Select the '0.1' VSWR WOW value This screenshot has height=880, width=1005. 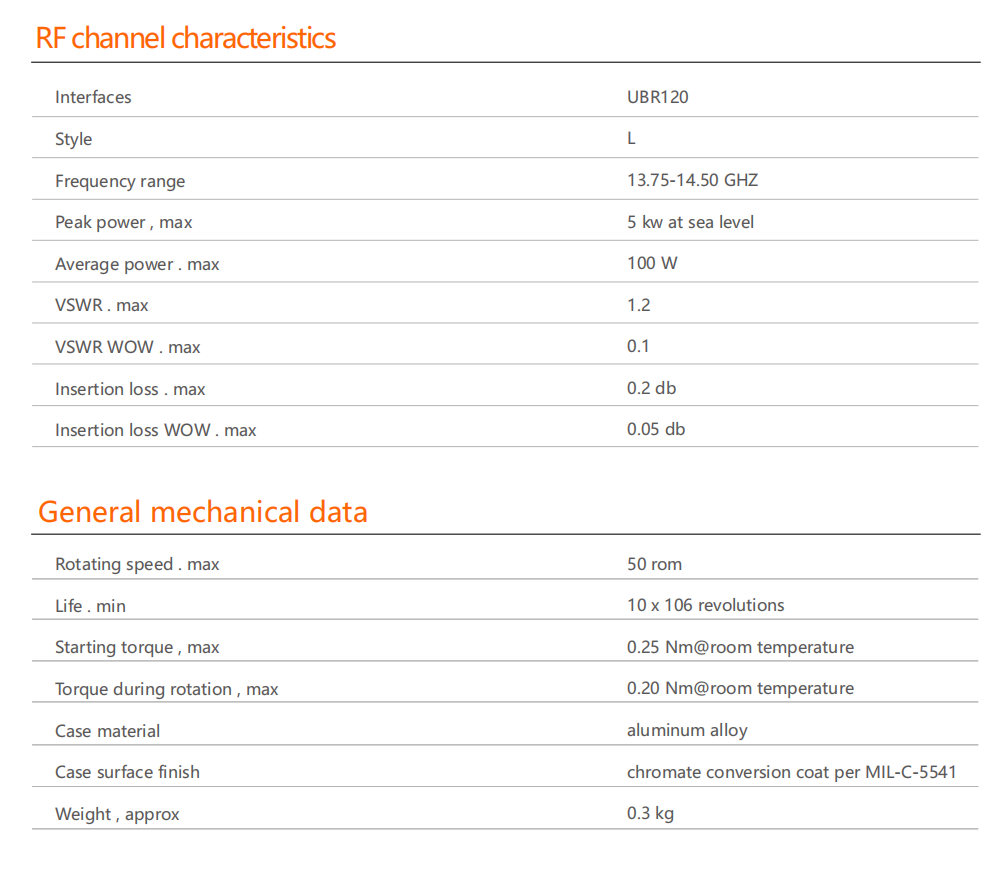click(x=638, y=346)
